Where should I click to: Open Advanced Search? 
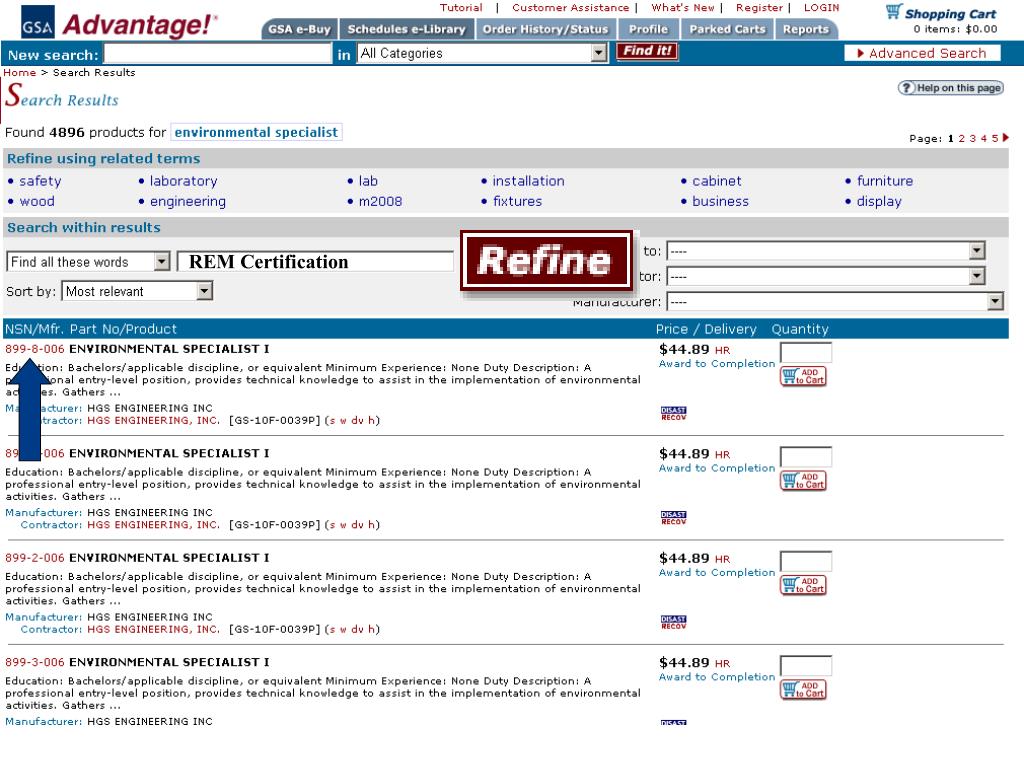point(922,53)
